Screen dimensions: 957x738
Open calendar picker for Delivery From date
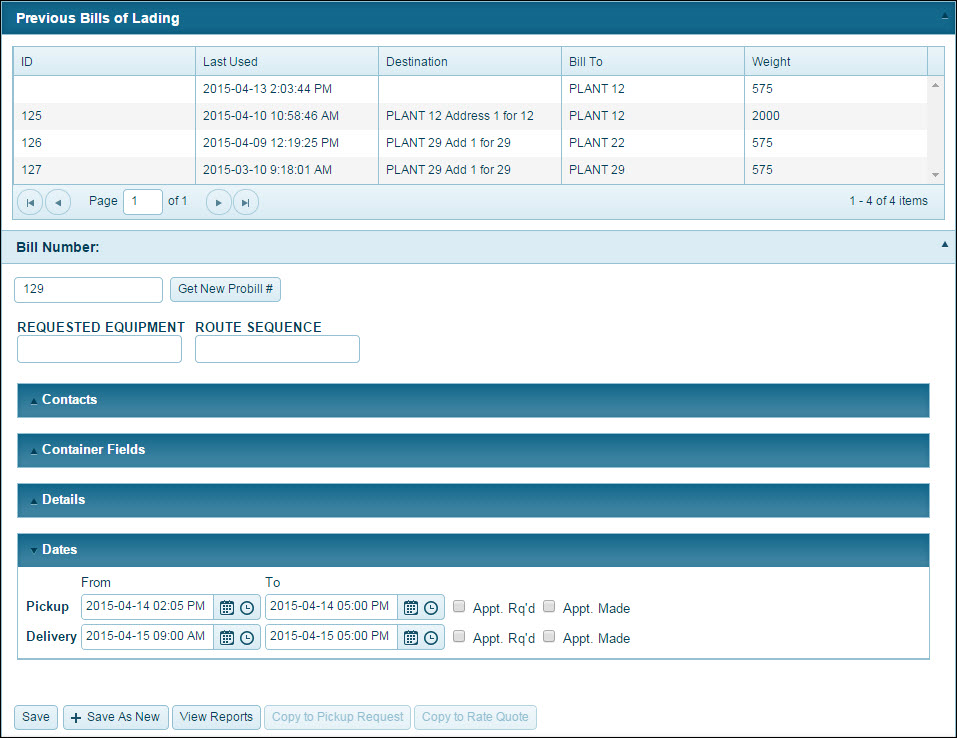coord(227,637)
